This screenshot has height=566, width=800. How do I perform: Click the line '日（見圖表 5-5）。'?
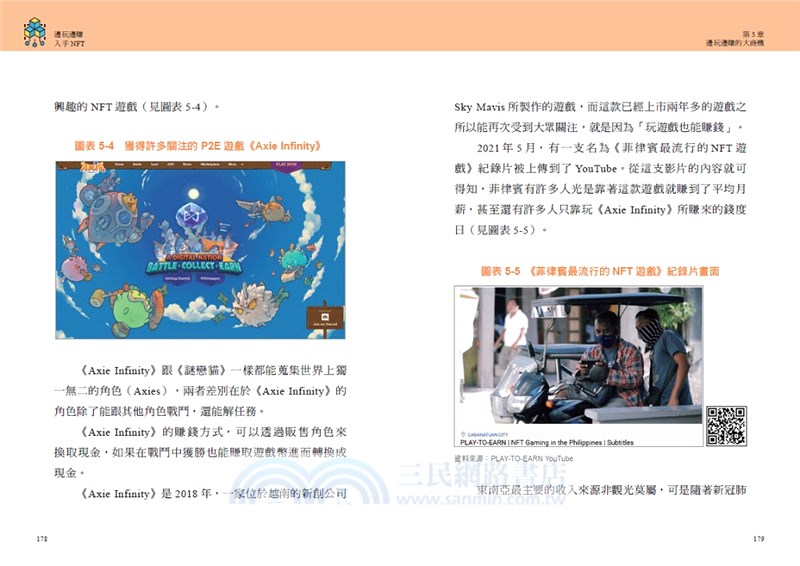pyautogui.click(x=501, y=230)
